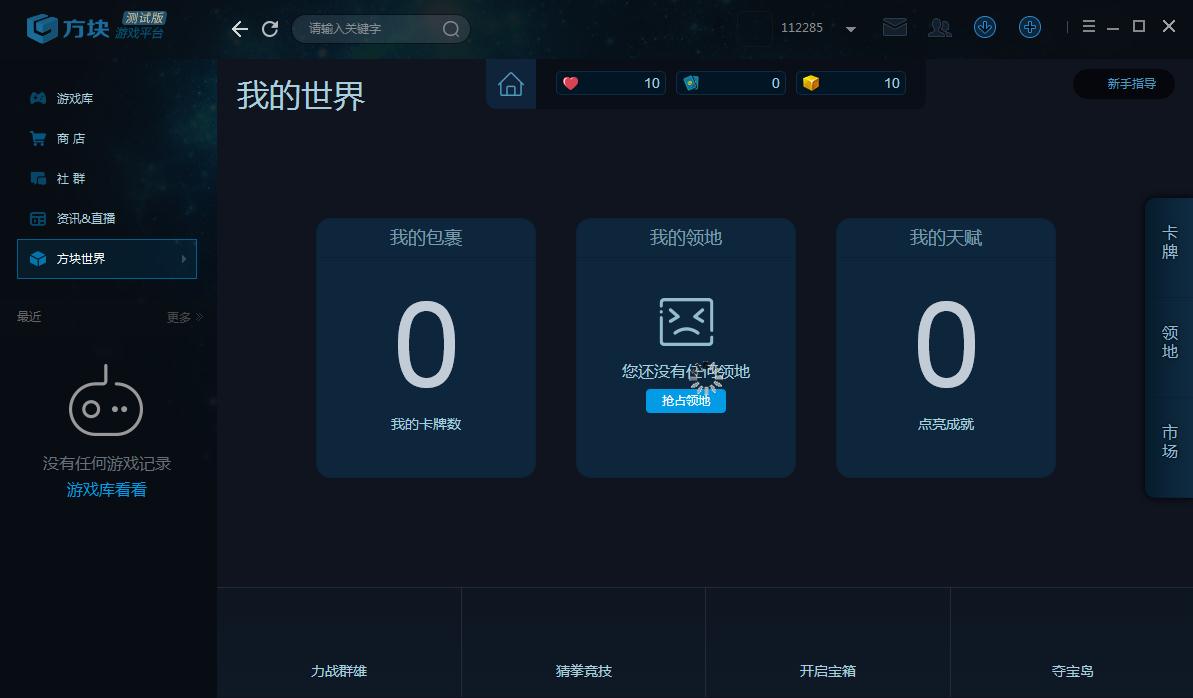Screen dimensions: 1193x698
Task: Switch to the 市场 side tab
Action: click(x=1169, y=441)
